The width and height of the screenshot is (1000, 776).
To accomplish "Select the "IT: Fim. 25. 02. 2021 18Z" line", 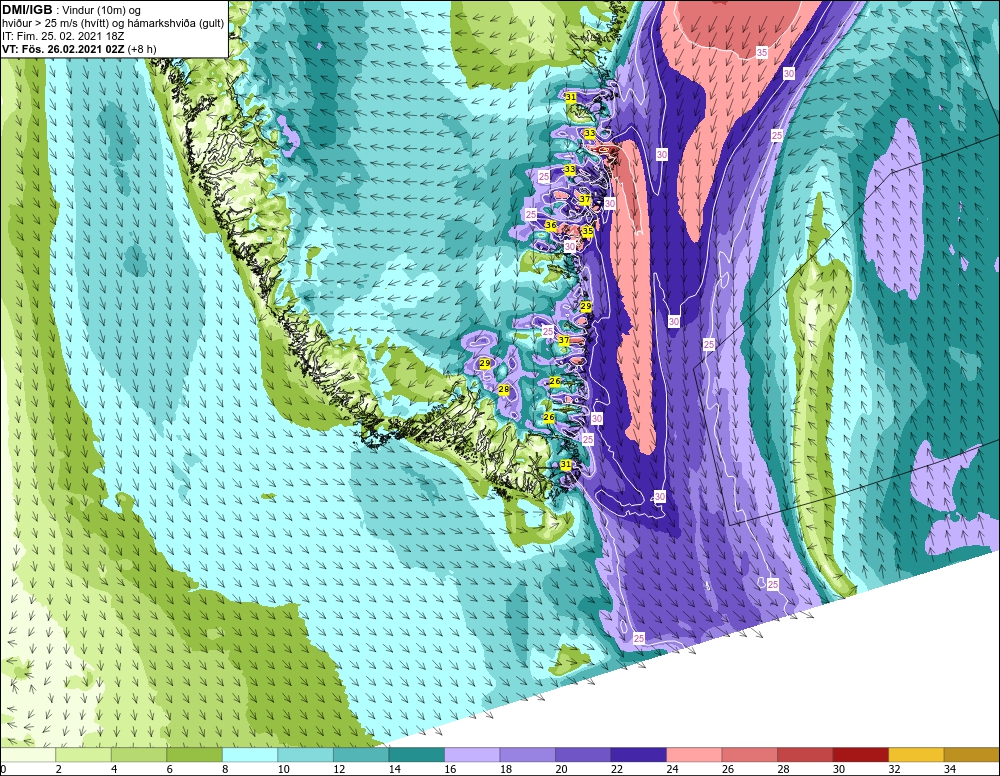I will pos(63,36).
